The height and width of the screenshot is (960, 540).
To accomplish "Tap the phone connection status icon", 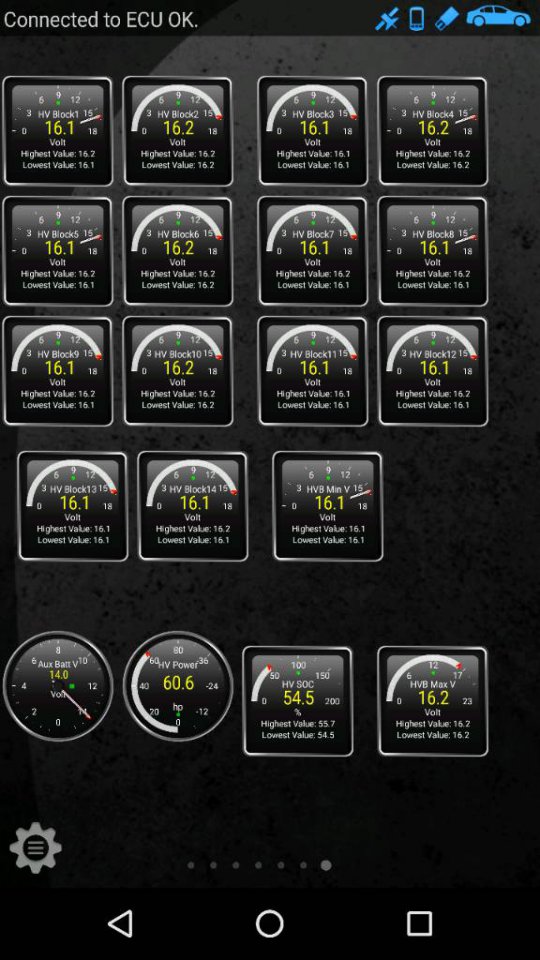I will click(417, 18).
